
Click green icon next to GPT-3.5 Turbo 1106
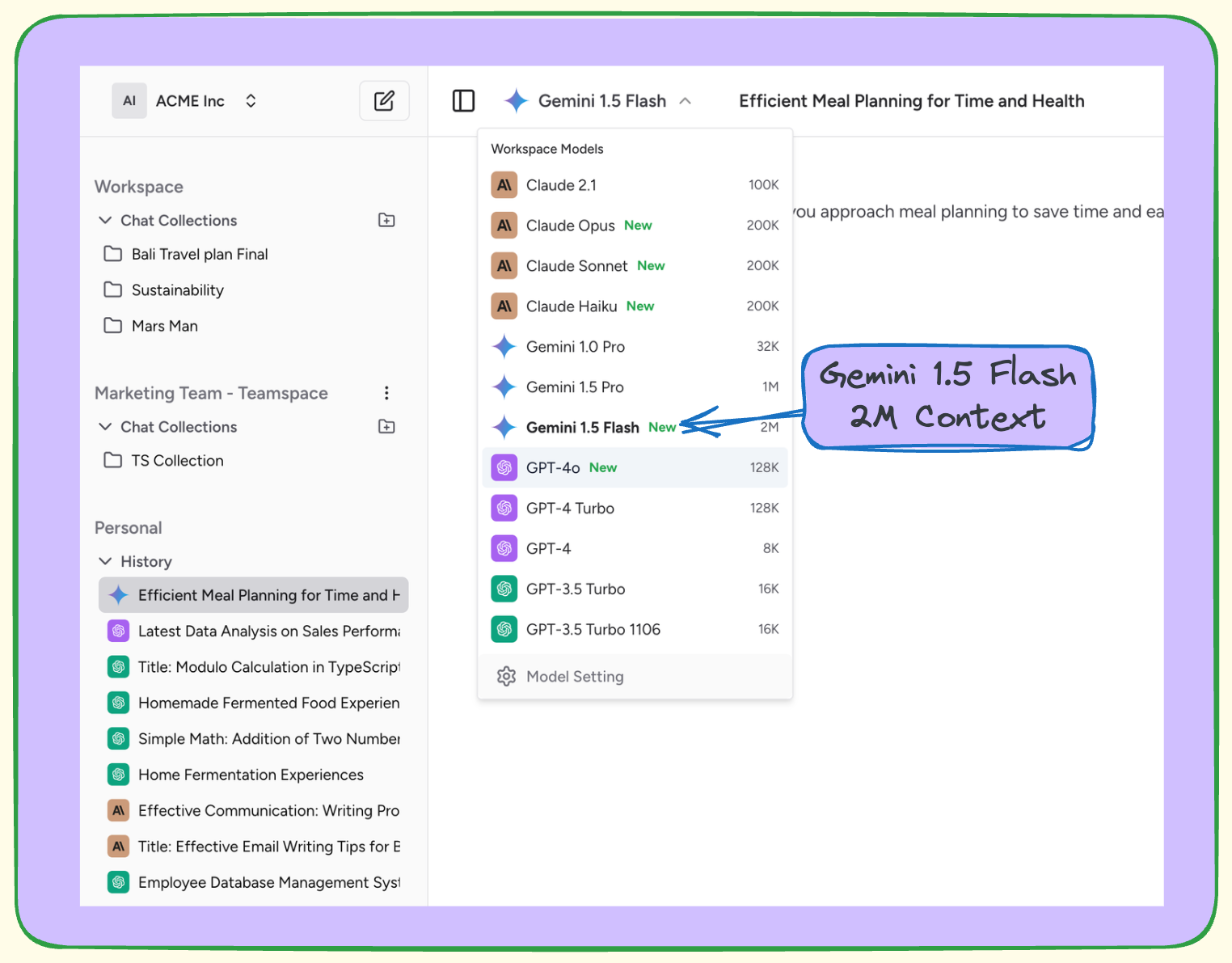tap(504, 629)
